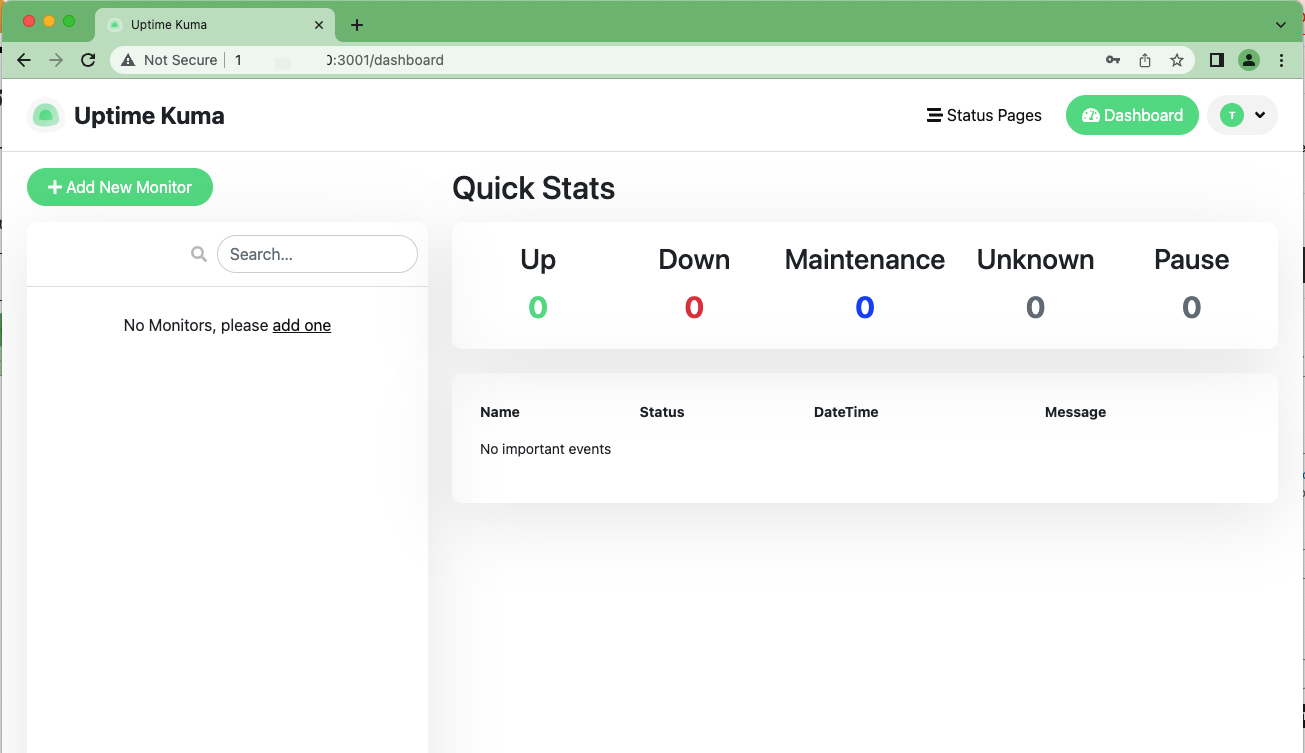Click the search magnifier icon
Image resolution: width=1305 pixels, height=753 pixels.
(x=199, y=254)
